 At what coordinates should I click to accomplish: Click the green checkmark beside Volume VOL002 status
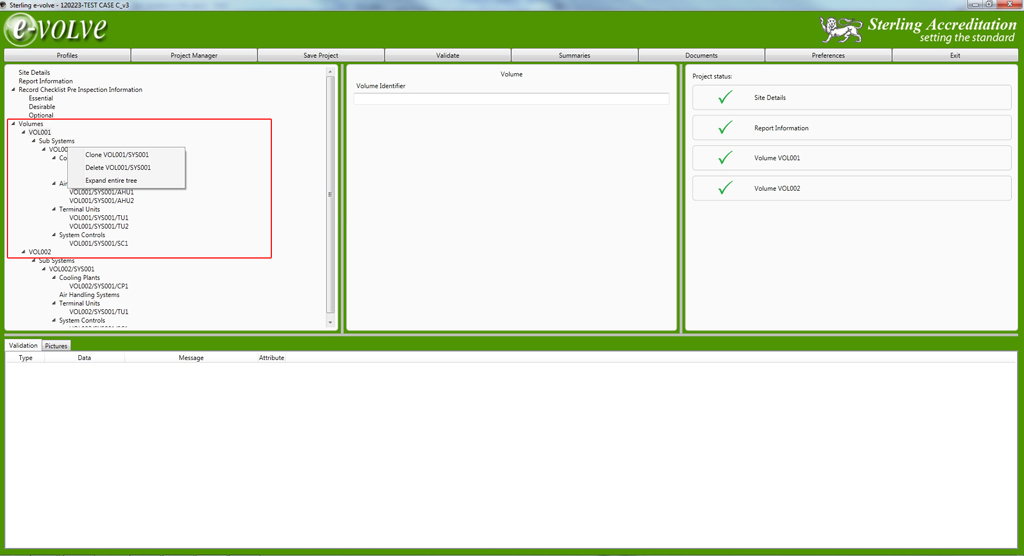coord(725,188)
